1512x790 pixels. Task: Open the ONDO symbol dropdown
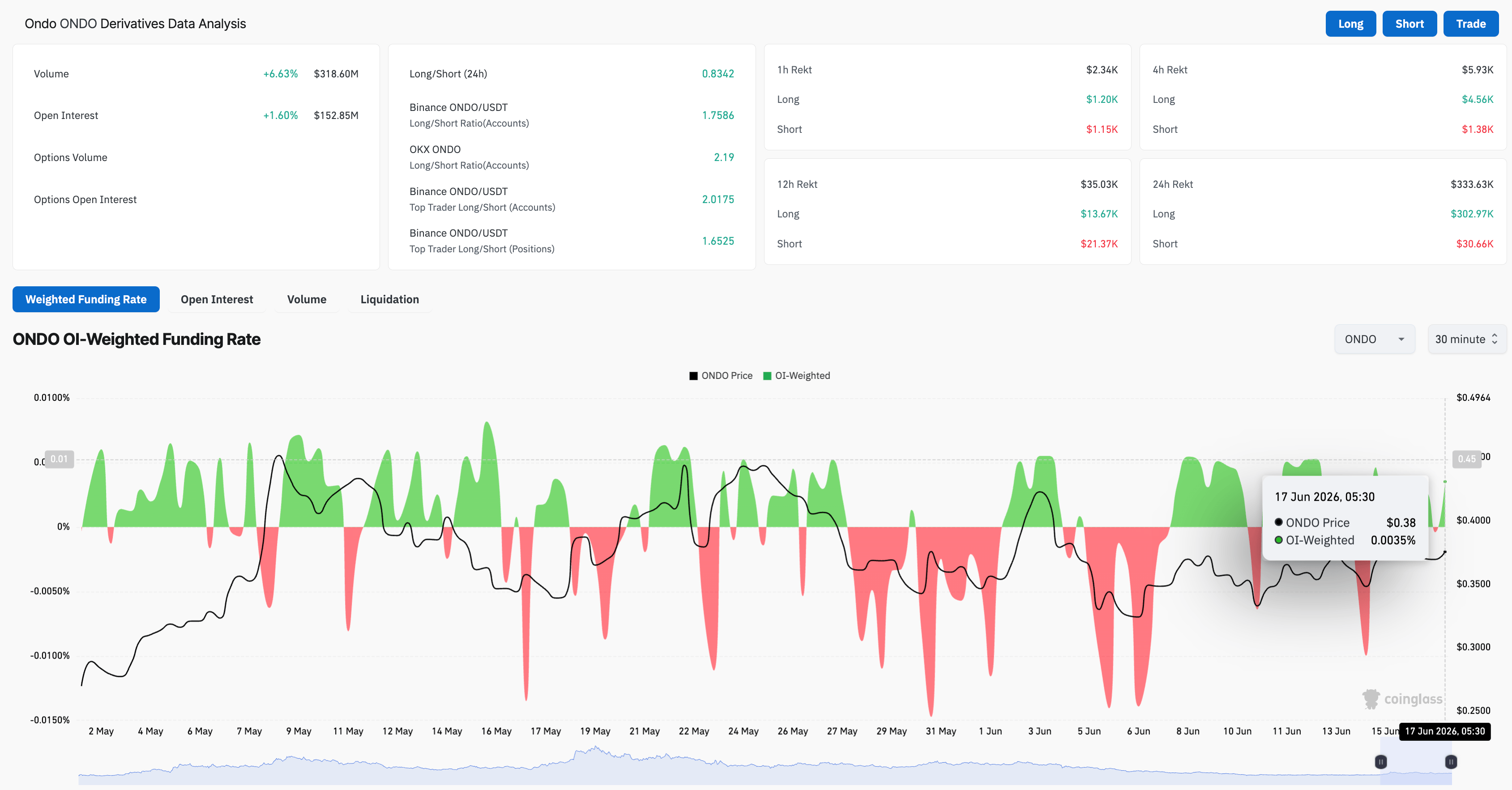click(x=1375, y=339)
